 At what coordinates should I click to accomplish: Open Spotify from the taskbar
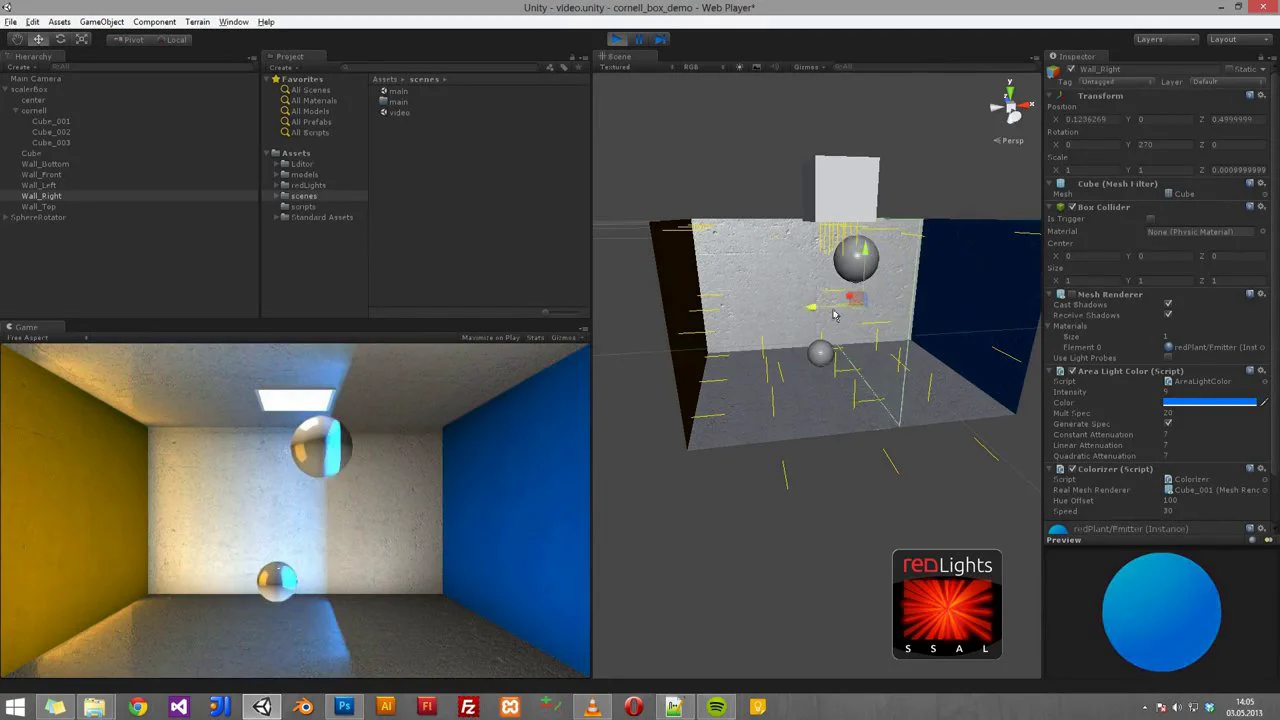(716, 707)
